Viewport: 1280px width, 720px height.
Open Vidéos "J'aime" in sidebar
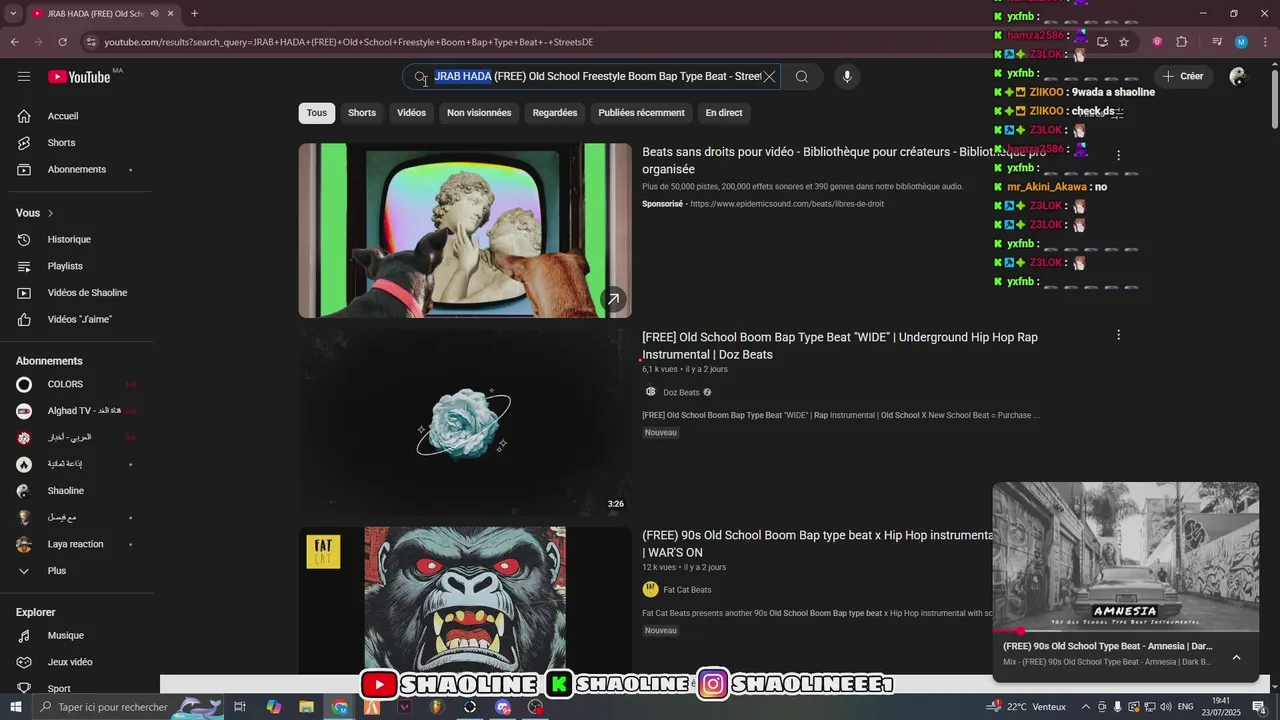pos(77,319)
